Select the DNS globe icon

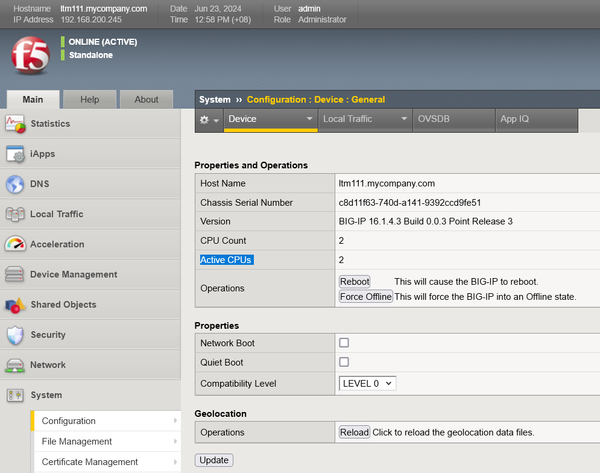pos(15,184)
